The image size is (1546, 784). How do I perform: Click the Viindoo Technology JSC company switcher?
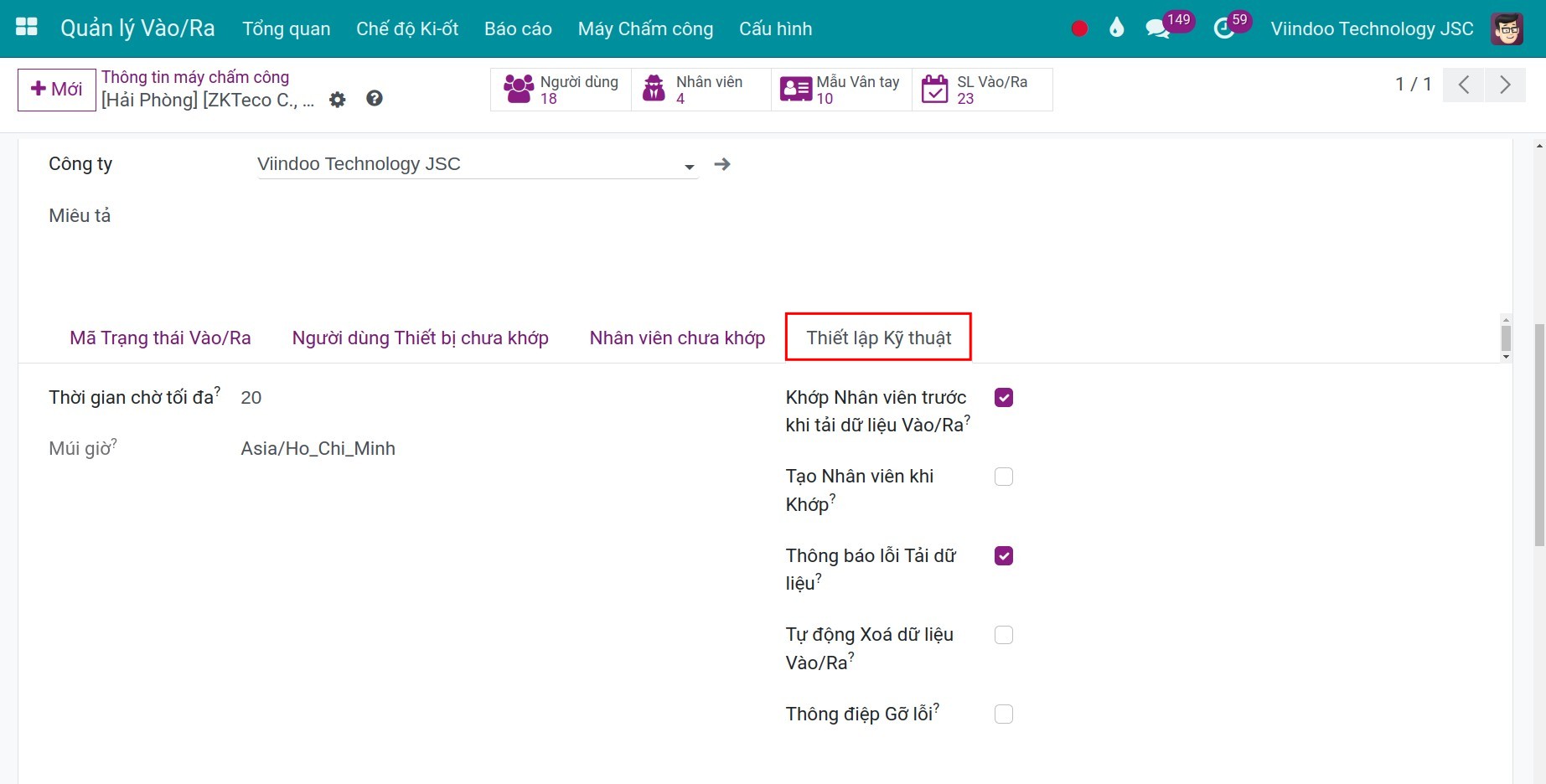[1372, 28]
